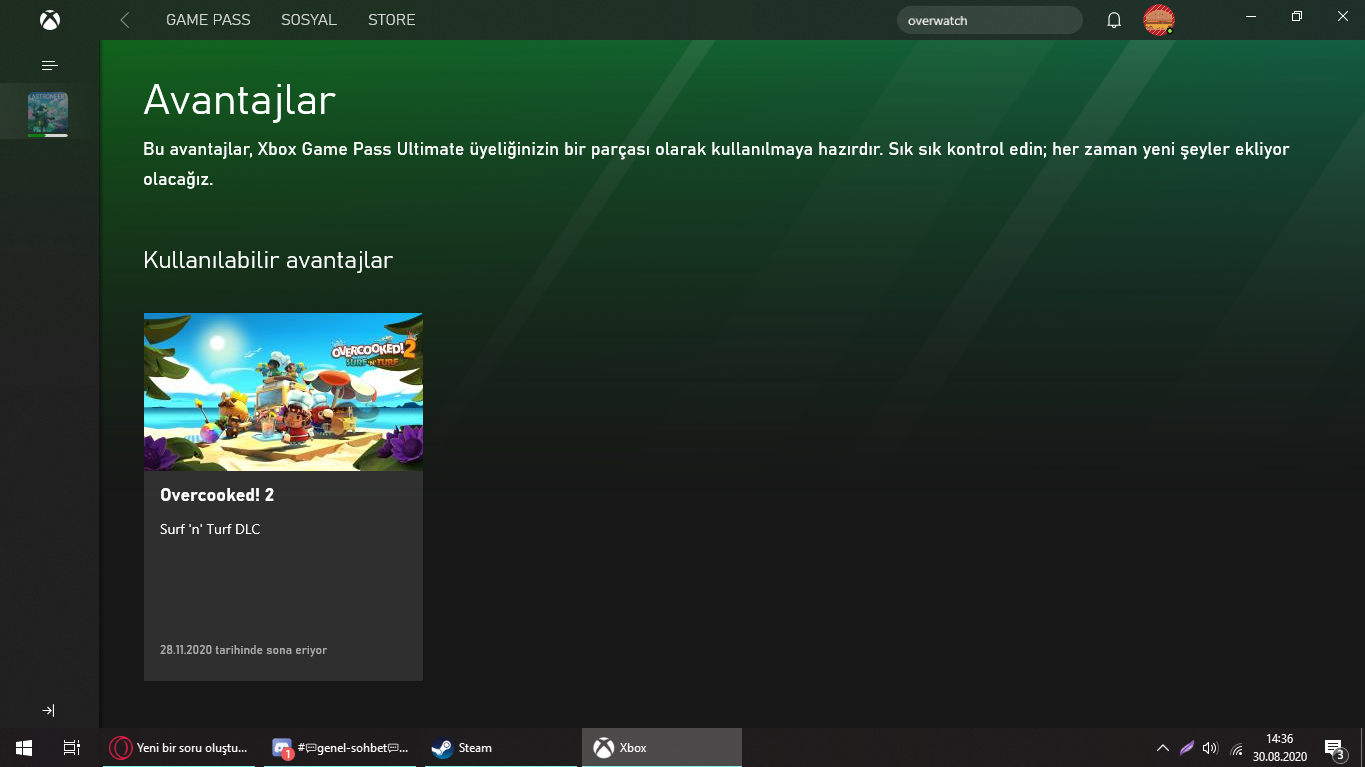Click the Avantajlar page title

click(x=239, y=101)
